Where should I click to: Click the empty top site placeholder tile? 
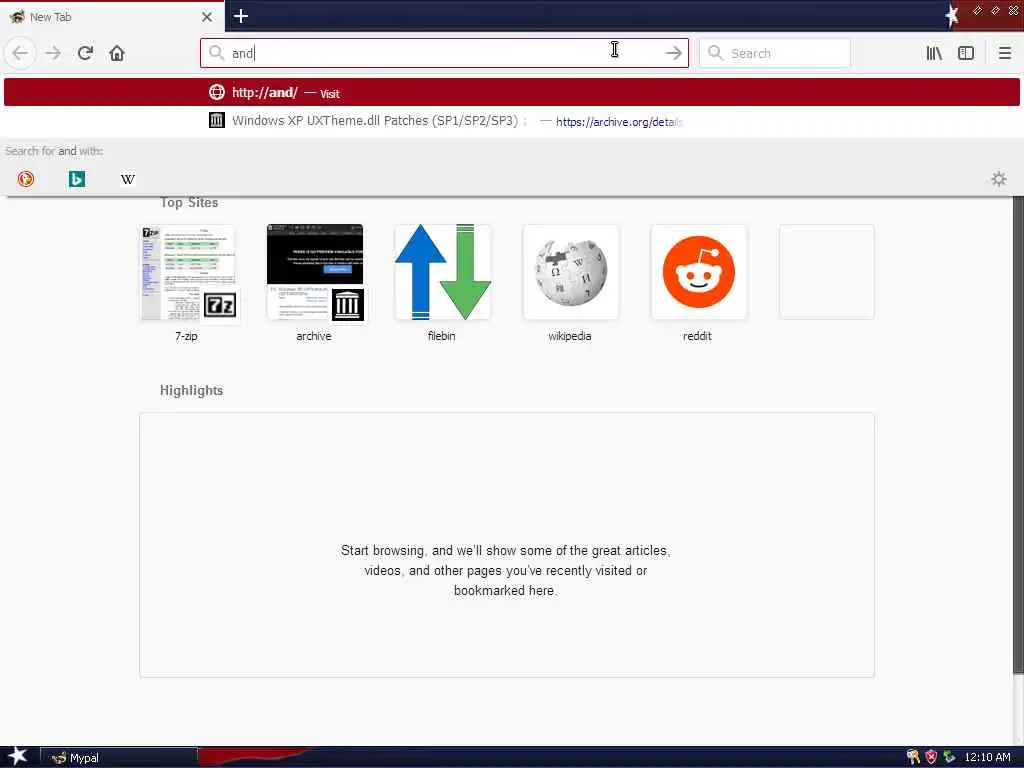(827, 272)
